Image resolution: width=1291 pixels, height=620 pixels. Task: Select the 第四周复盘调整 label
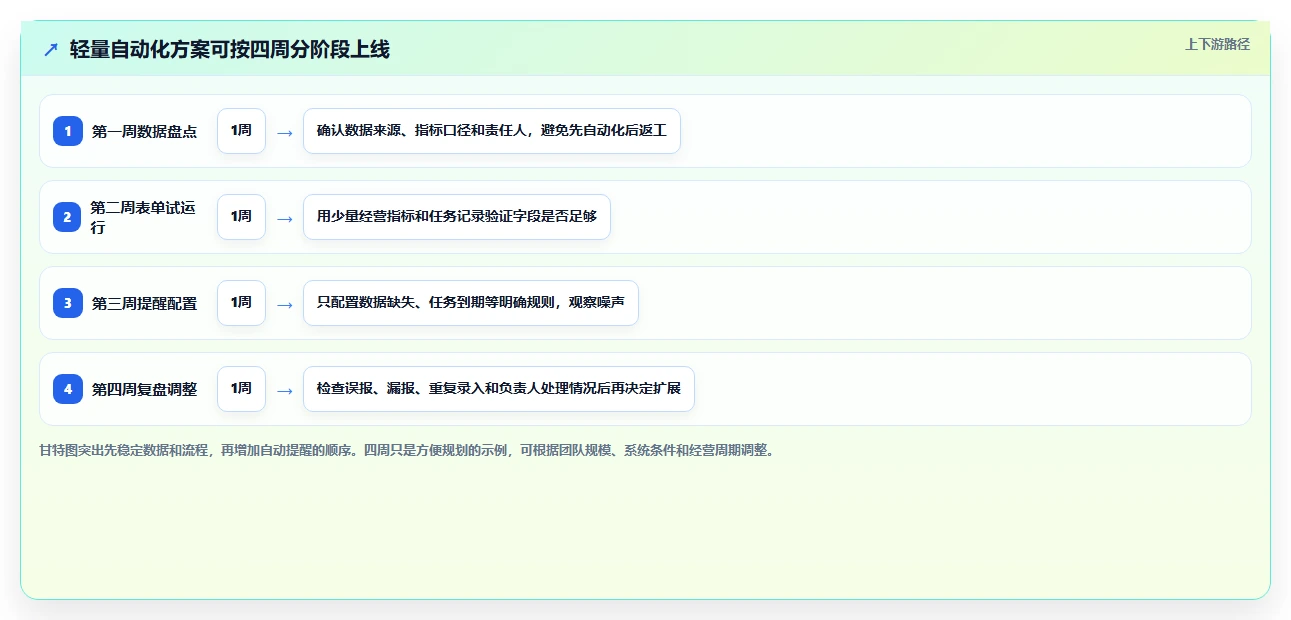click(144, 389)
